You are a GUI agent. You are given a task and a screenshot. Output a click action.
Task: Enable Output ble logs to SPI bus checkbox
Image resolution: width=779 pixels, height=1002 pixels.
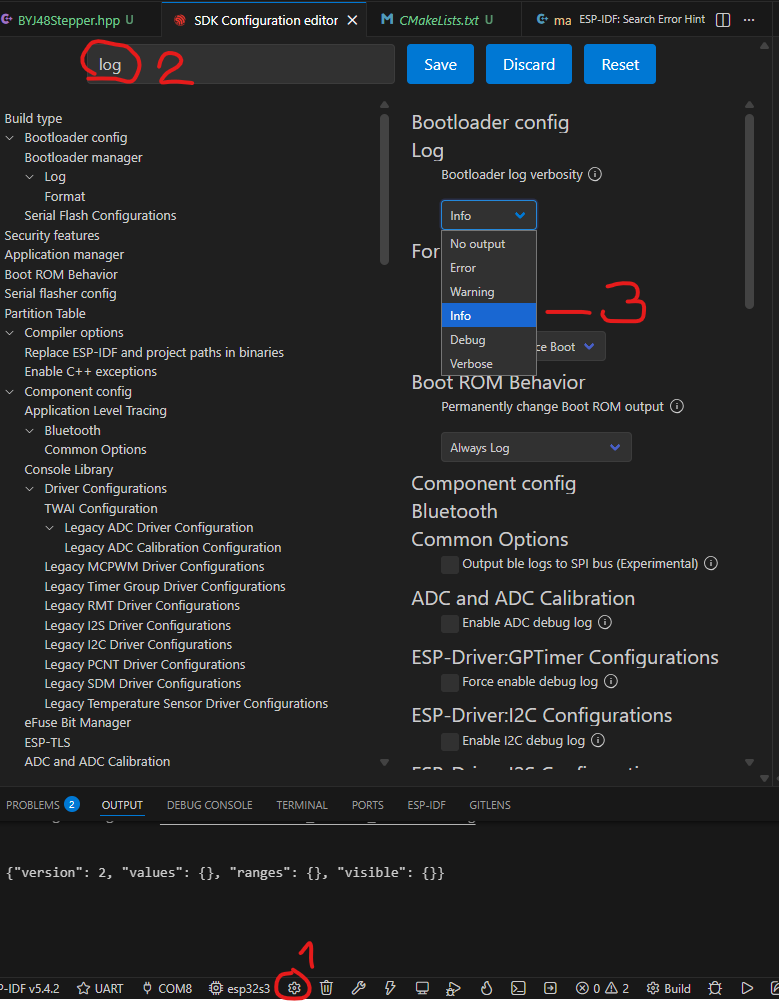pyautogui.click(x=450, y=564)
